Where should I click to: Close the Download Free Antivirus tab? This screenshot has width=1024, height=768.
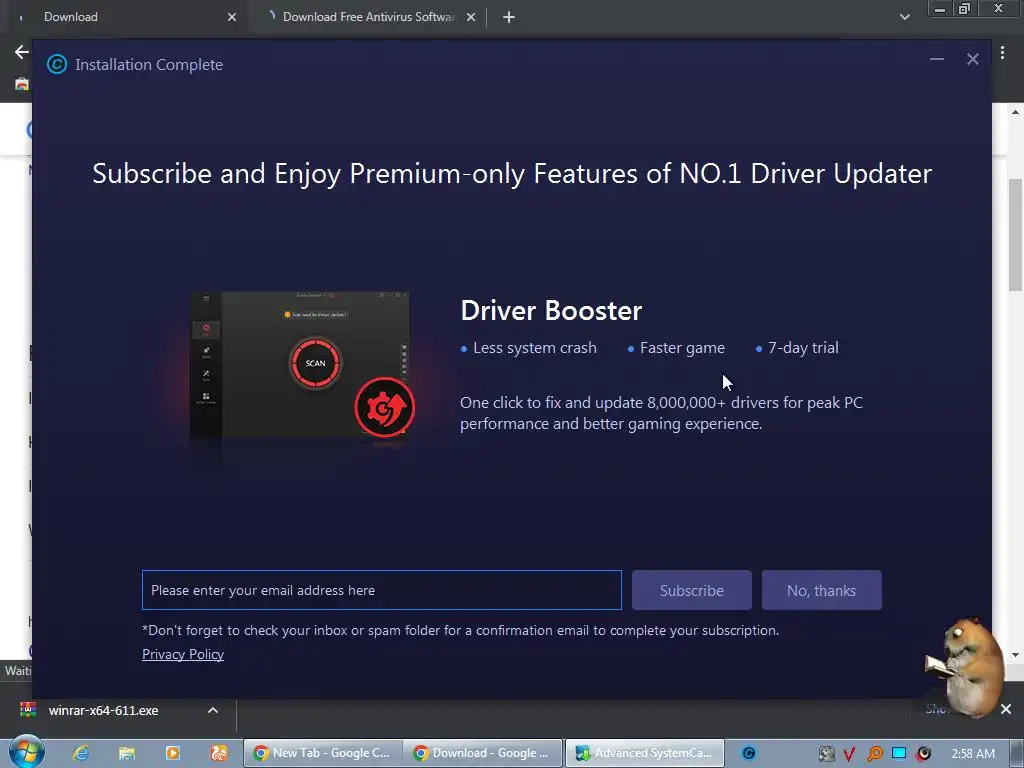point(471,17)
